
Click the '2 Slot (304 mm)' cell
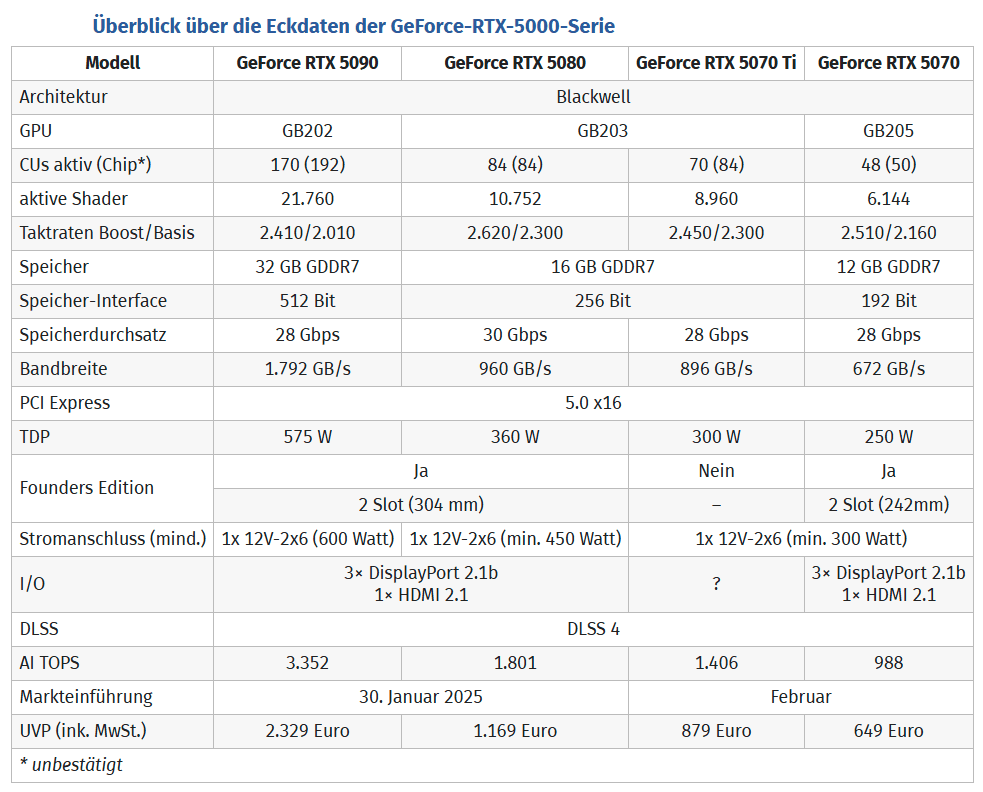(x=421, y=505)
